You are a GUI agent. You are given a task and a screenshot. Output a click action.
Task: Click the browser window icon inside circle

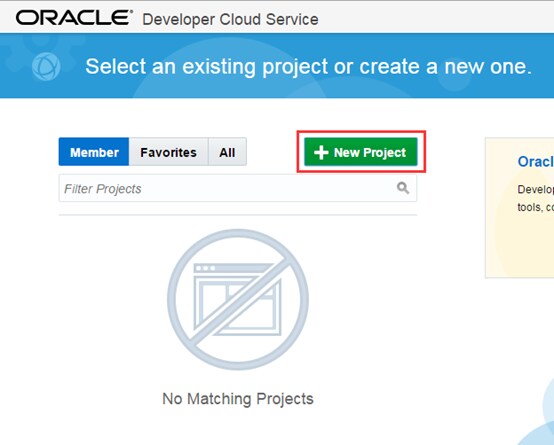237,299
